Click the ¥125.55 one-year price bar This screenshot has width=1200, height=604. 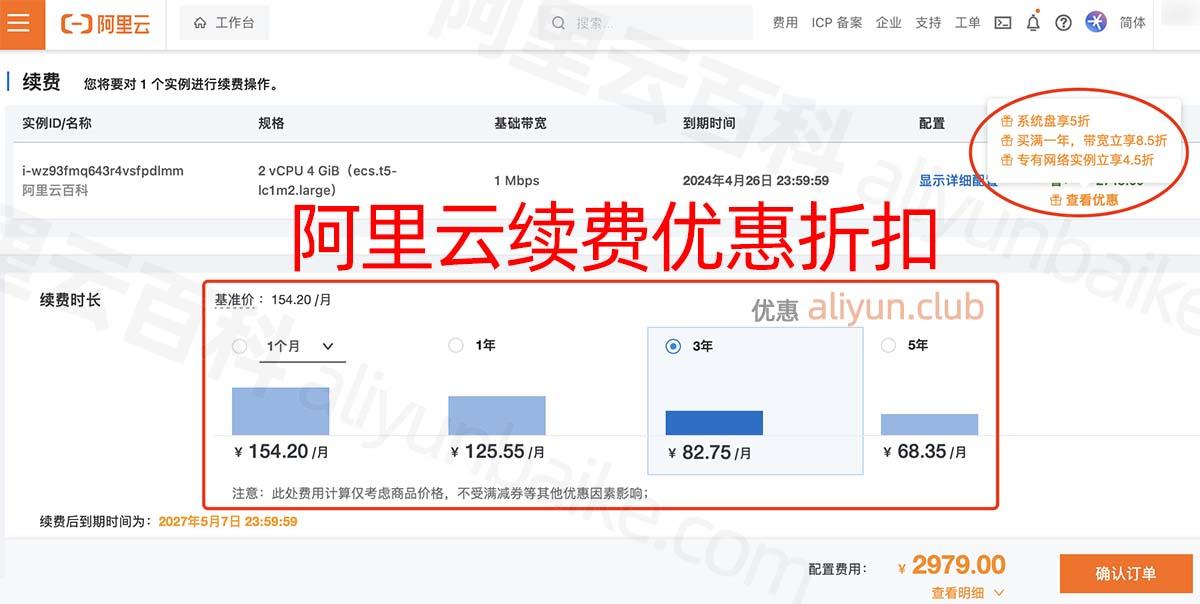point(497,416)
